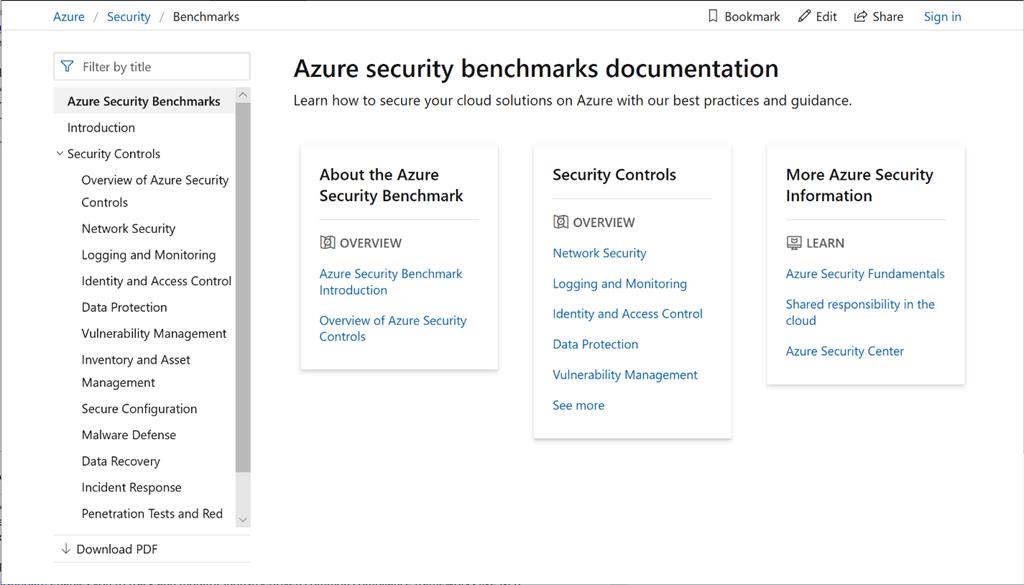Click the OVERVIEW icon on the Security Controls card
Viewport: 1024px width, 585px height.
point(559,221)
